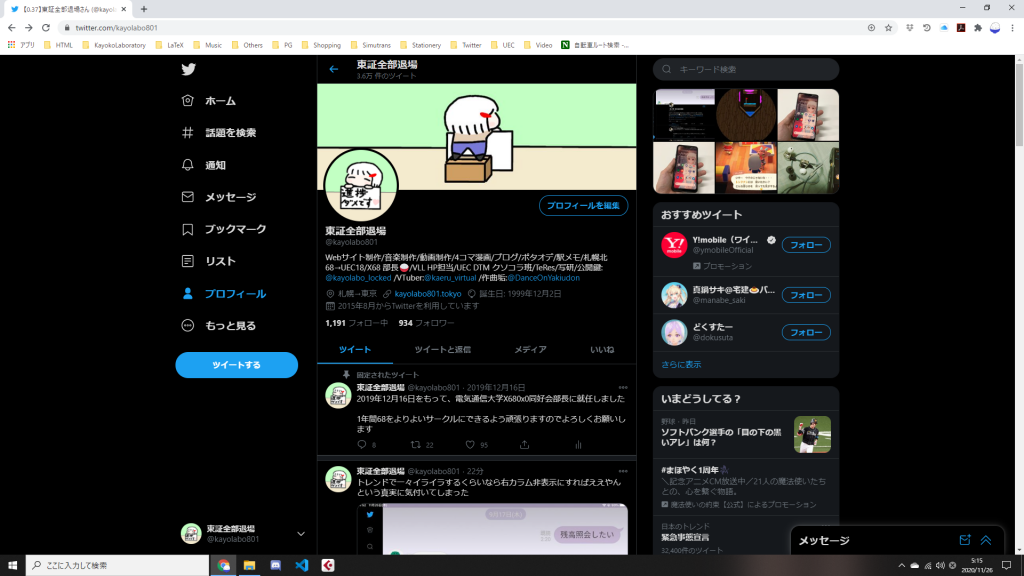Viewport: 1024px width, 576px height.
Task: Retweet the pinned tweet
Action: 416,444
